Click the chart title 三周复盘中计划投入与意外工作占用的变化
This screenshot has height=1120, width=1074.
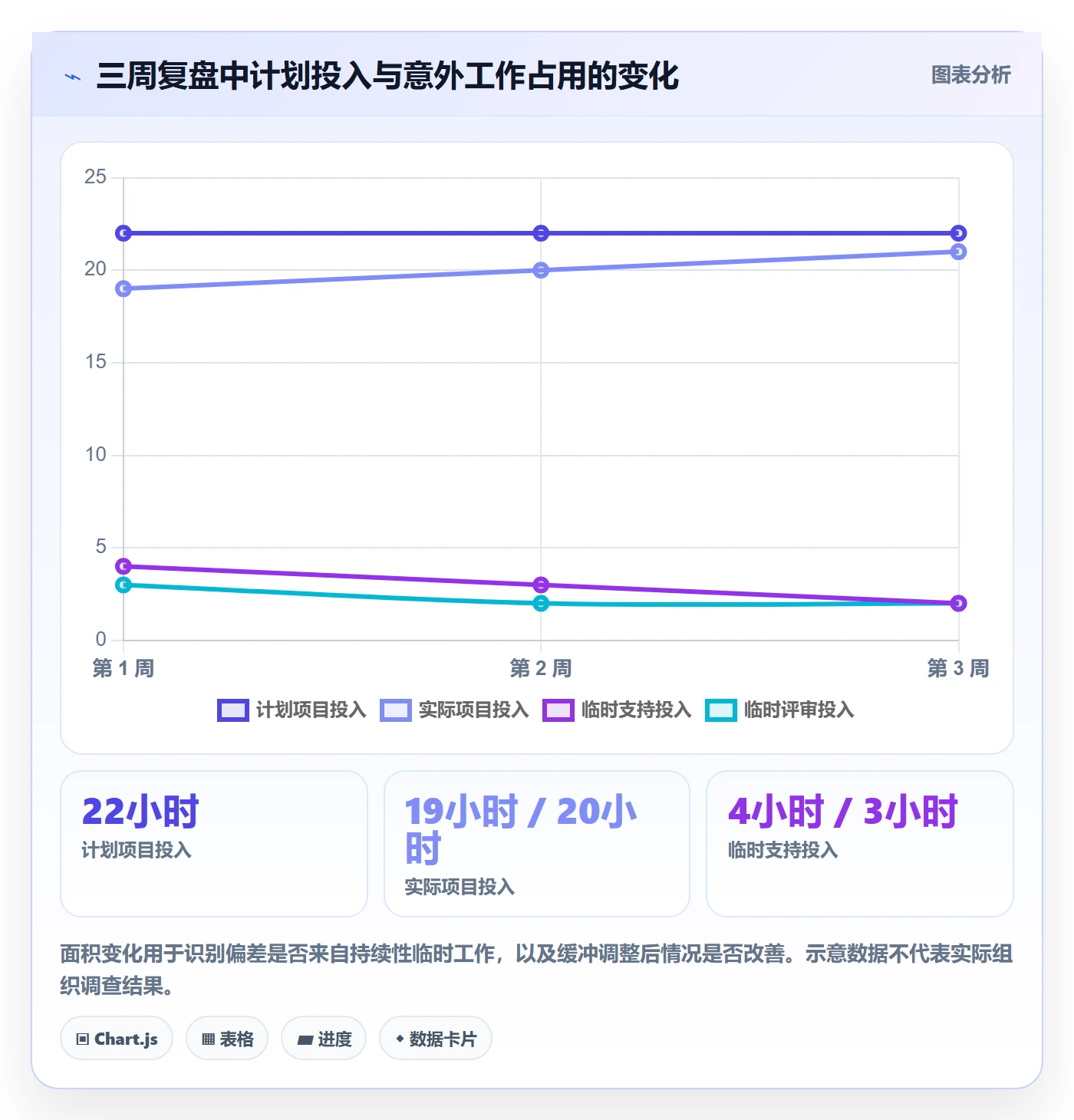[x=387, y=76]
